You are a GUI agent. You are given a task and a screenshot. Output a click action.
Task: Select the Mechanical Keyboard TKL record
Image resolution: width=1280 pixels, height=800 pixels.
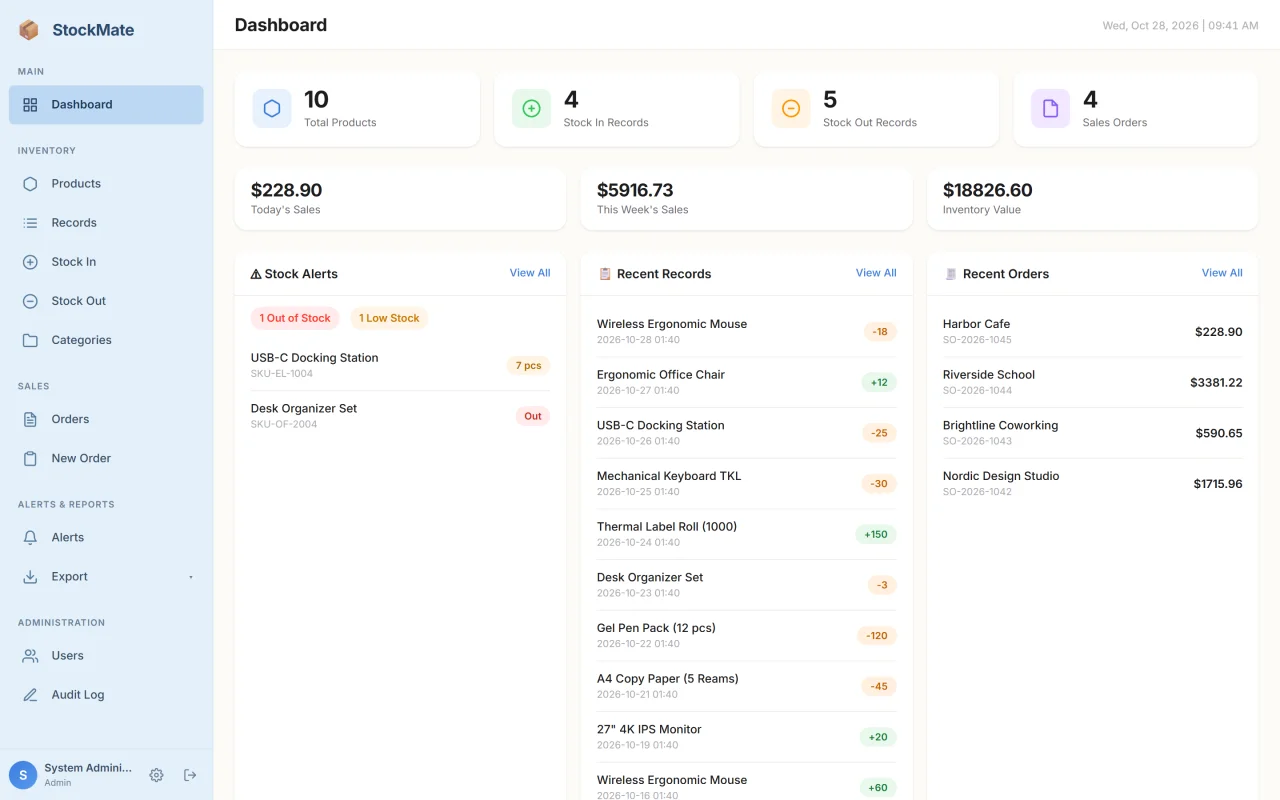[x=746, y=484]
